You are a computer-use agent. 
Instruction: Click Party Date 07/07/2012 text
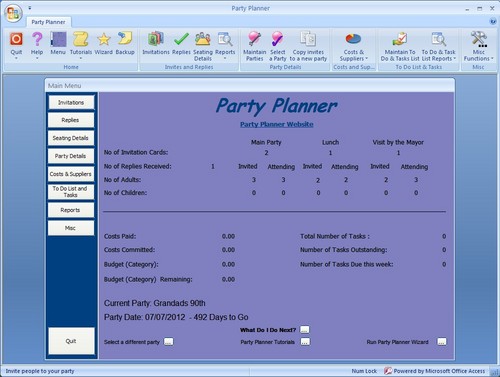(x=144, y=317)
